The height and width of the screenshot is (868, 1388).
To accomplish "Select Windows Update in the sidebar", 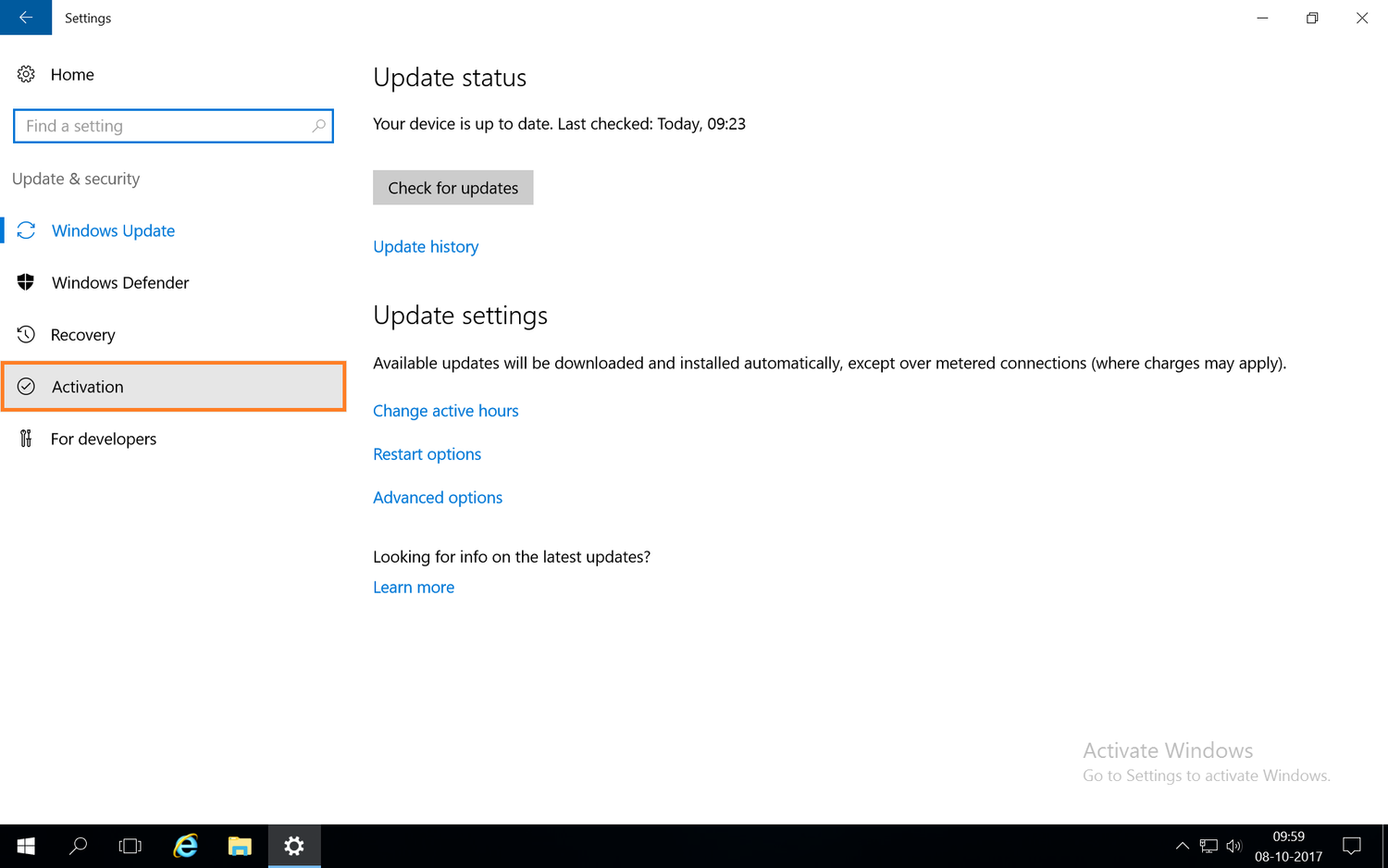I will click(x=112, y=230).
